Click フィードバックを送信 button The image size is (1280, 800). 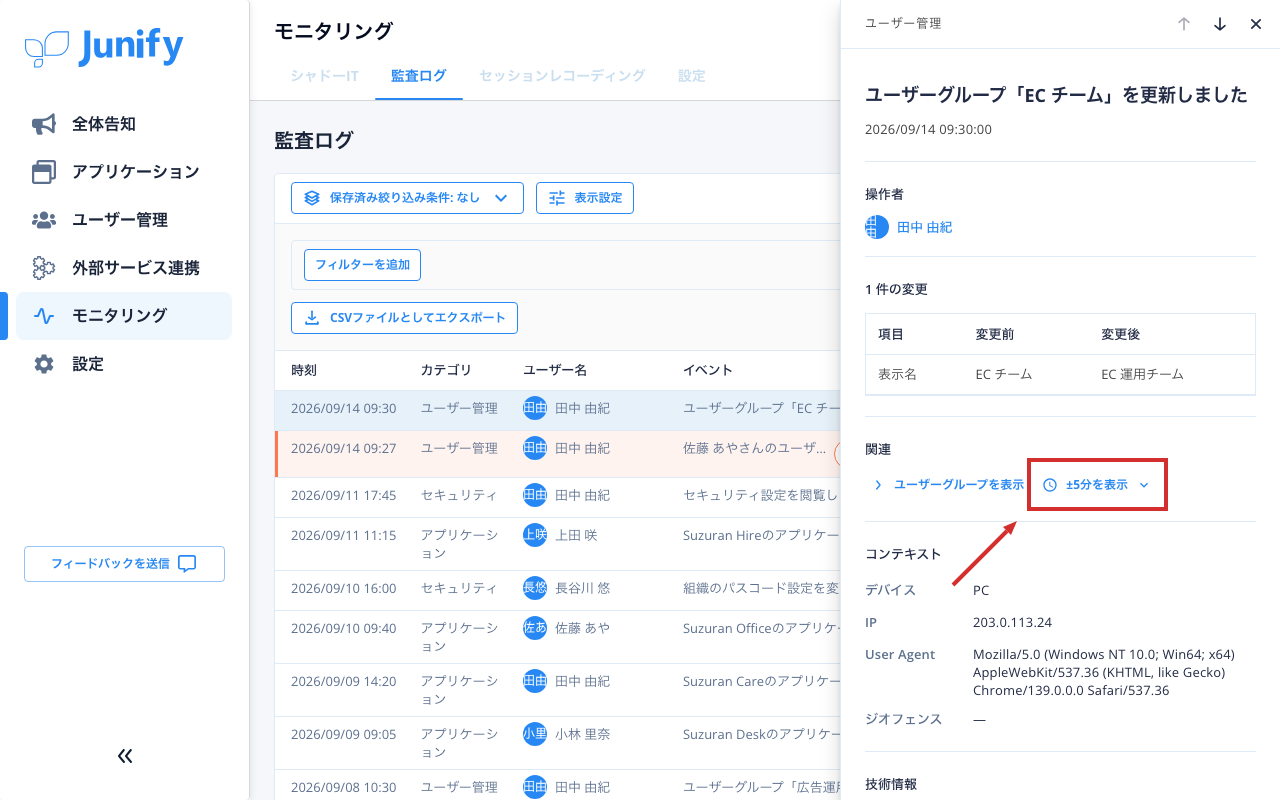tap(124, 564)
